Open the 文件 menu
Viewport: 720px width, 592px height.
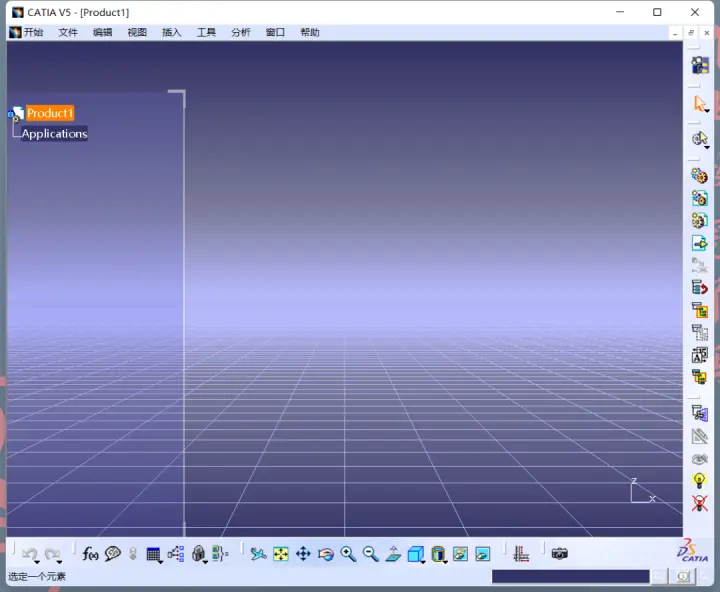pos(68,32)
